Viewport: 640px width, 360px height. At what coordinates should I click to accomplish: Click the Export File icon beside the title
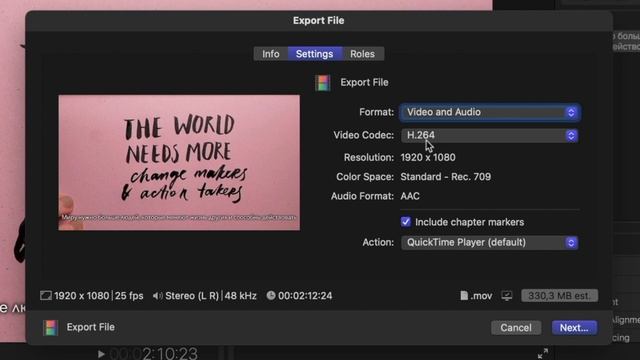click(322, 83)
